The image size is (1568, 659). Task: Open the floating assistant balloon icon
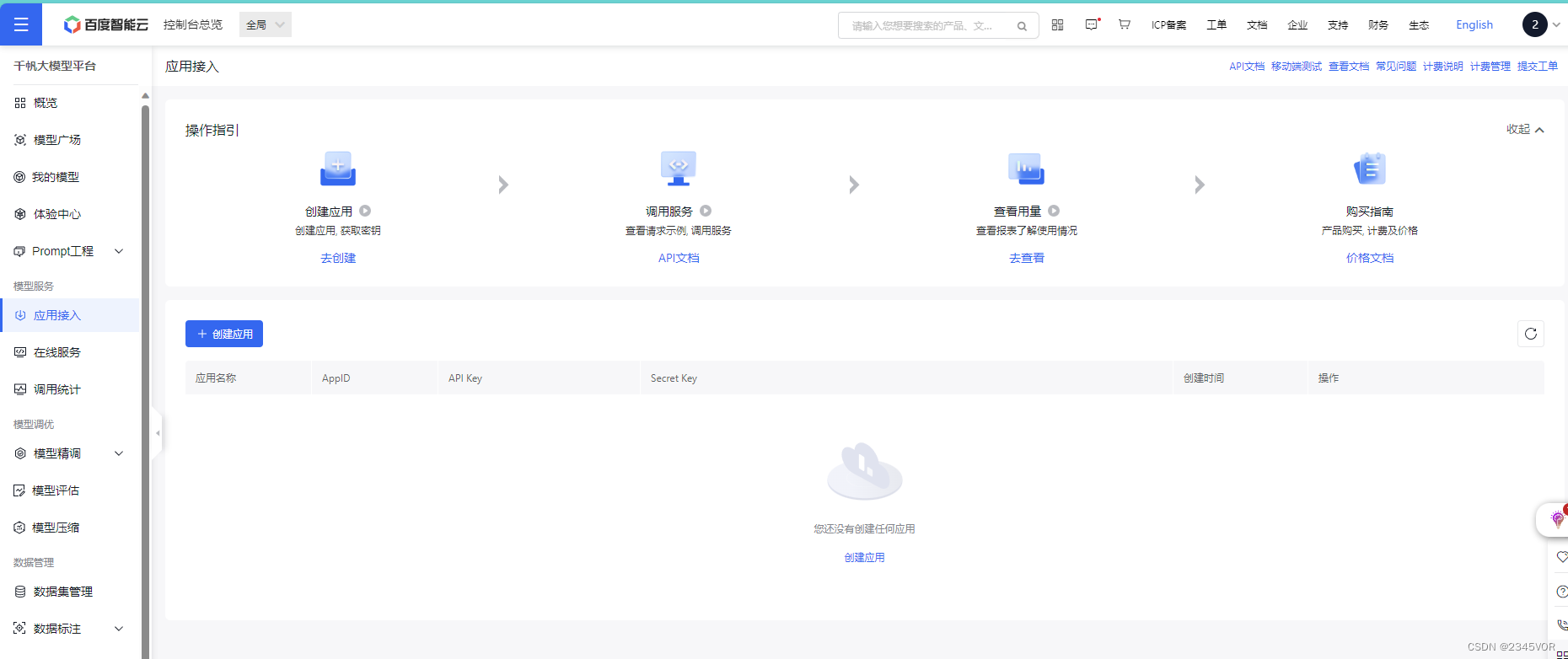tap(1557, 519)
